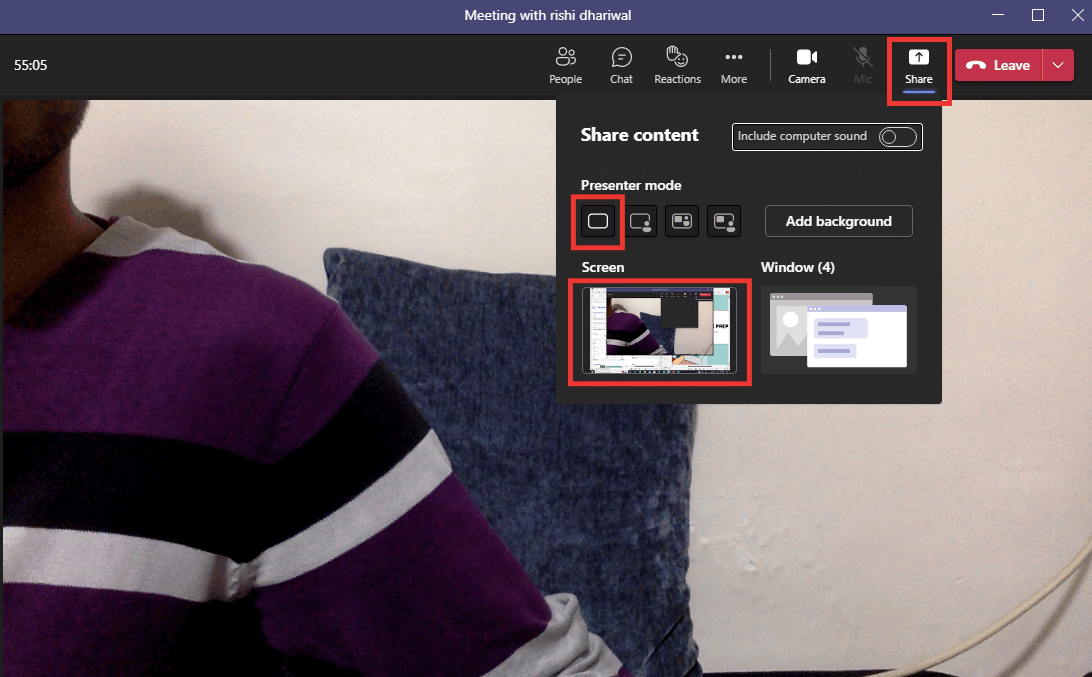Image resolution: width=1092 pixels, height=677 pixels.
Task: Enable Include computer sound
Action: [897, 137]
